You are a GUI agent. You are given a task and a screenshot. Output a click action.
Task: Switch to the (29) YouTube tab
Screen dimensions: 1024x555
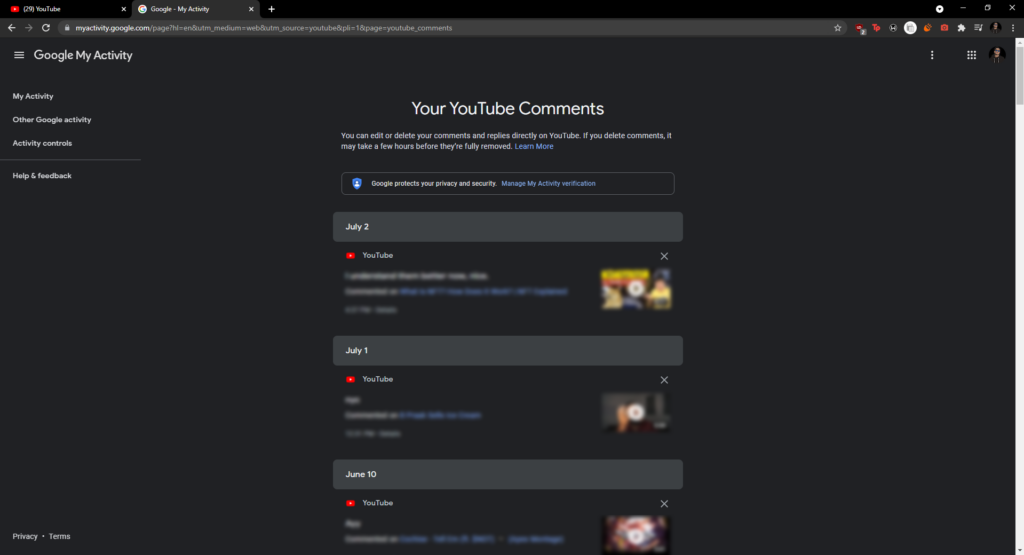[x=65, y=9]
